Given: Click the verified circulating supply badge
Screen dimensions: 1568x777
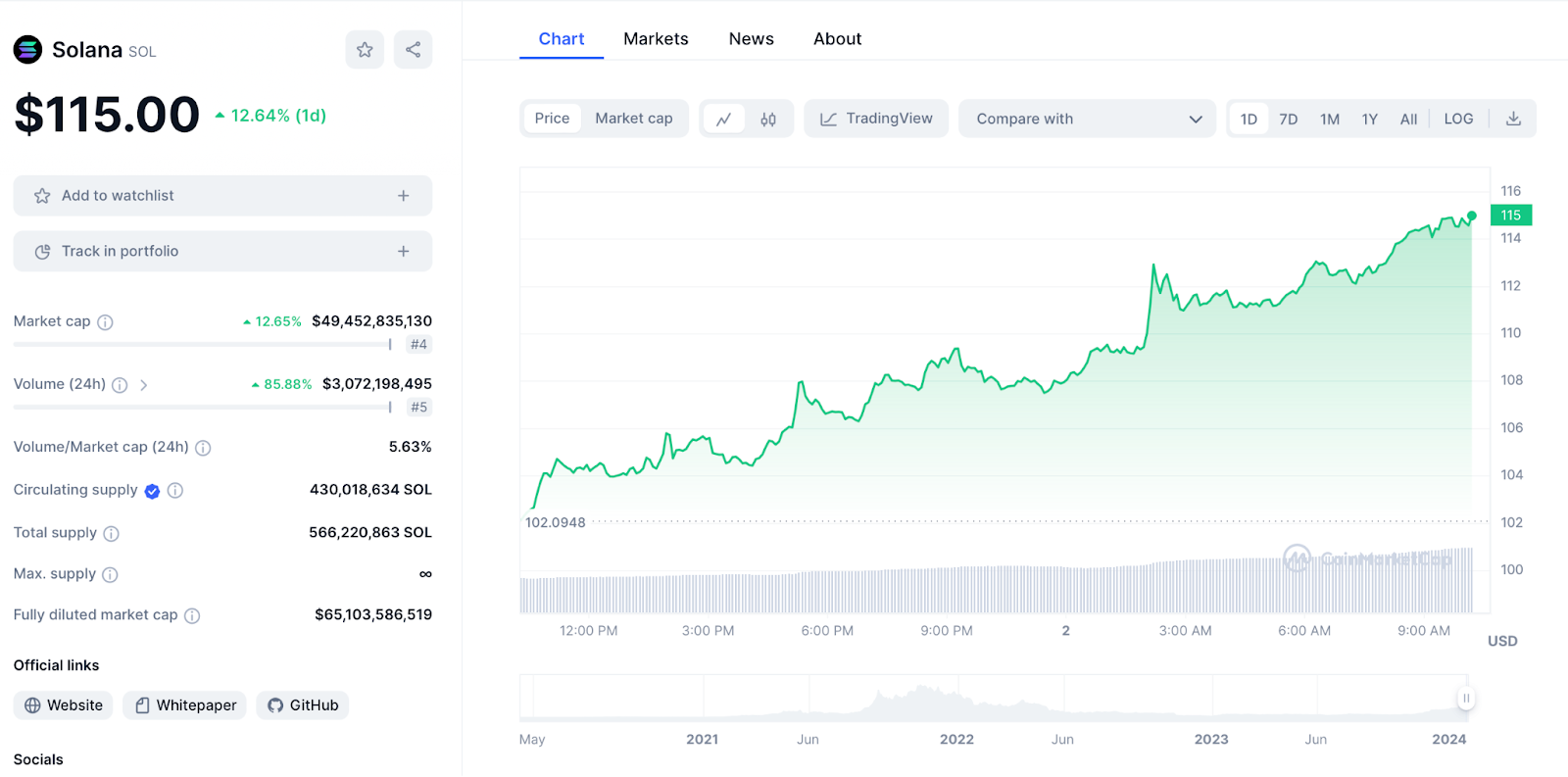Looking at the screenshot, I should [152, 492].
